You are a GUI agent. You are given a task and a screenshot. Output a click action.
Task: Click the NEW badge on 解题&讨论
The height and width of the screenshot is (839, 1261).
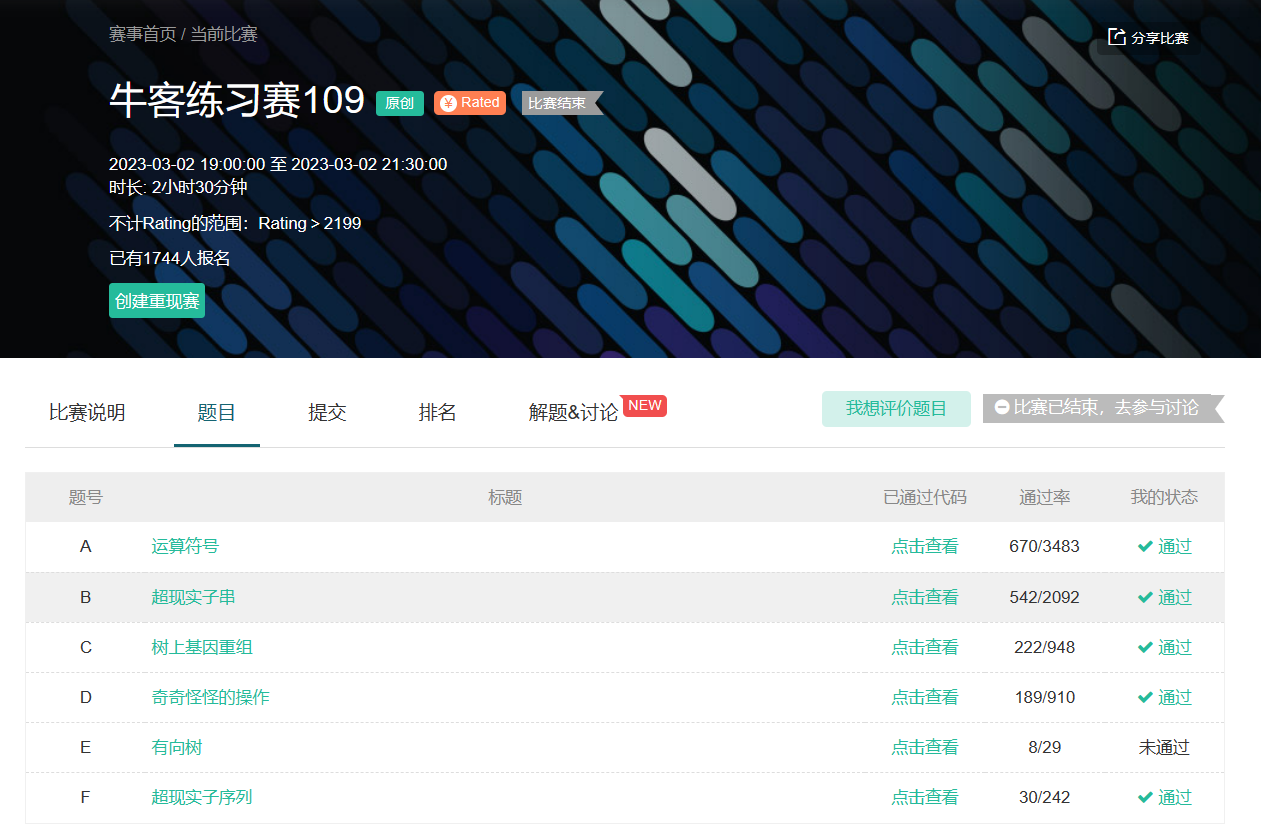pos(645,405)
